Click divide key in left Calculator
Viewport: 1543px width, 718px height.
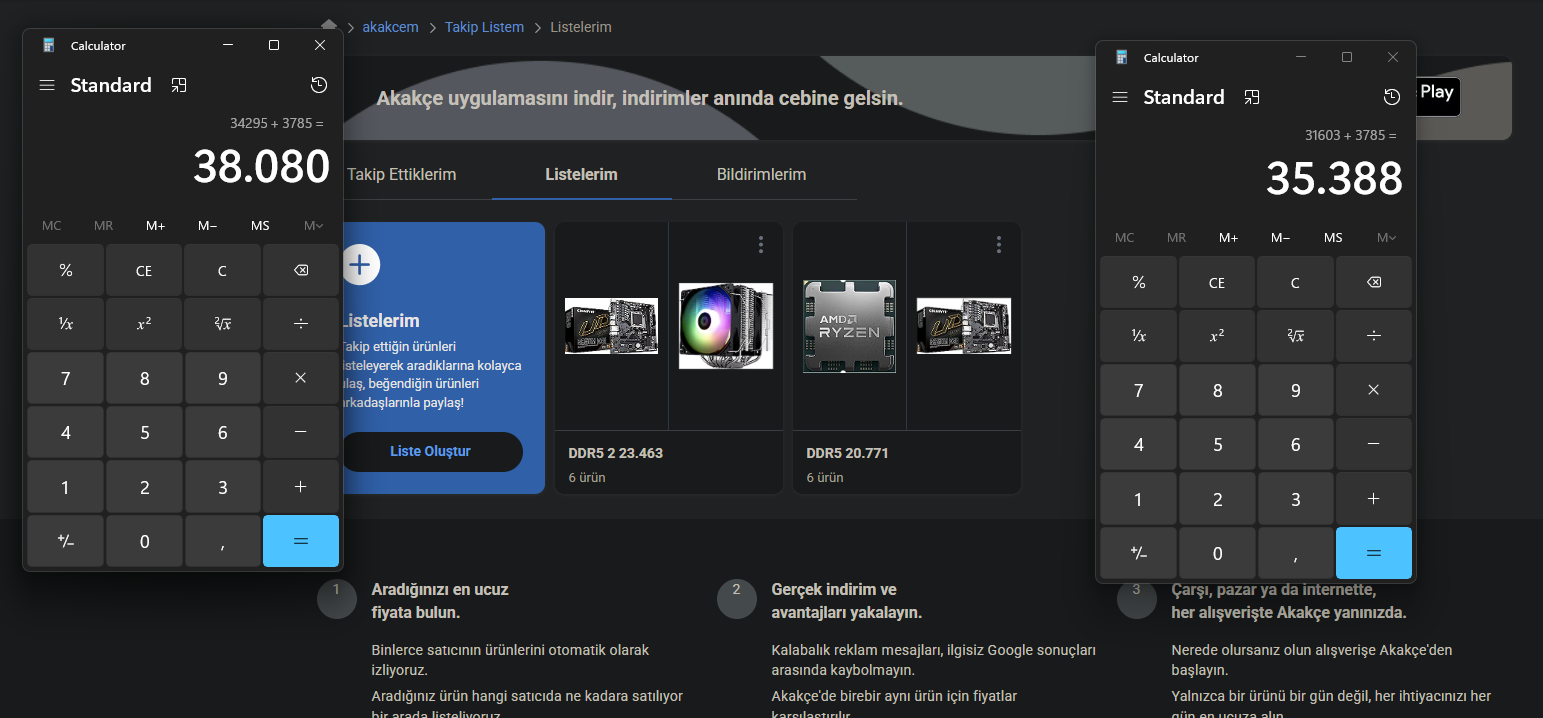pyautogui.click(x=301, y=324)
